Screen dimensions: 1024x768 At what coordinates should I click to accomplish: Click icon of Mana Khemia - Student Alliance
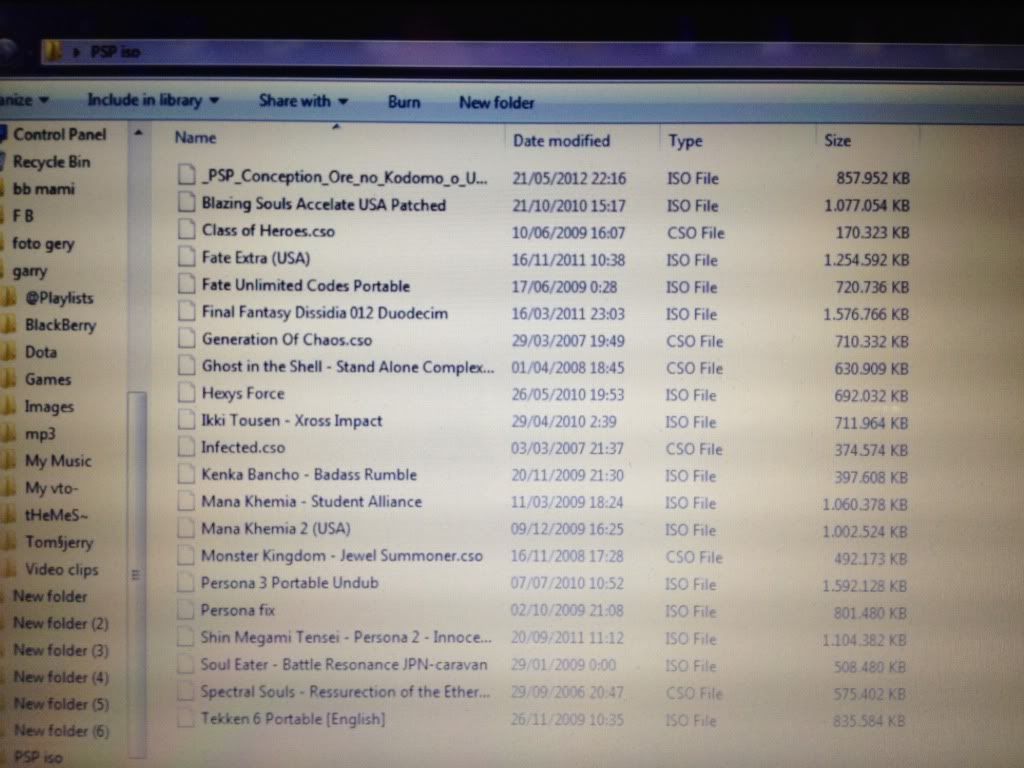(x=187, y=501)
